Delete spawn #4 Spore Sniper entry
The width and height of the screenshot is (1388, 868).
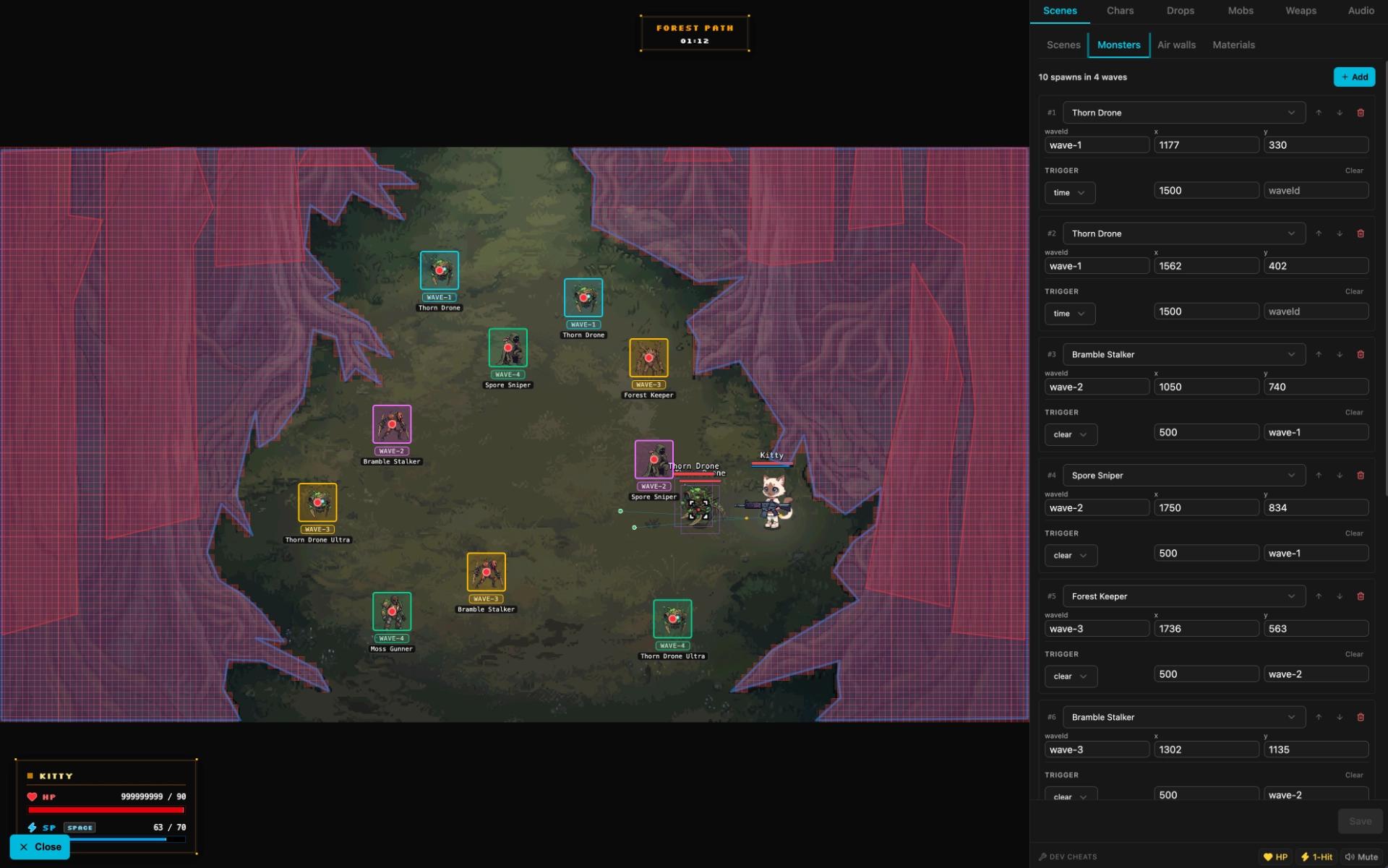(1361, 476)
